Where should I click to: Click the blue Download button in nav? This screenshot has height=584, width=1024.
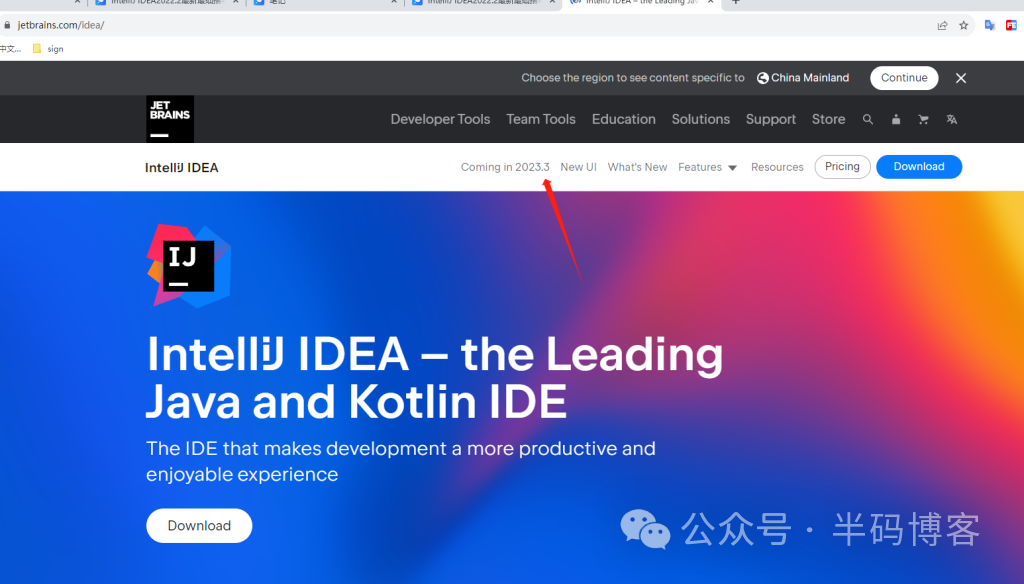919,167
